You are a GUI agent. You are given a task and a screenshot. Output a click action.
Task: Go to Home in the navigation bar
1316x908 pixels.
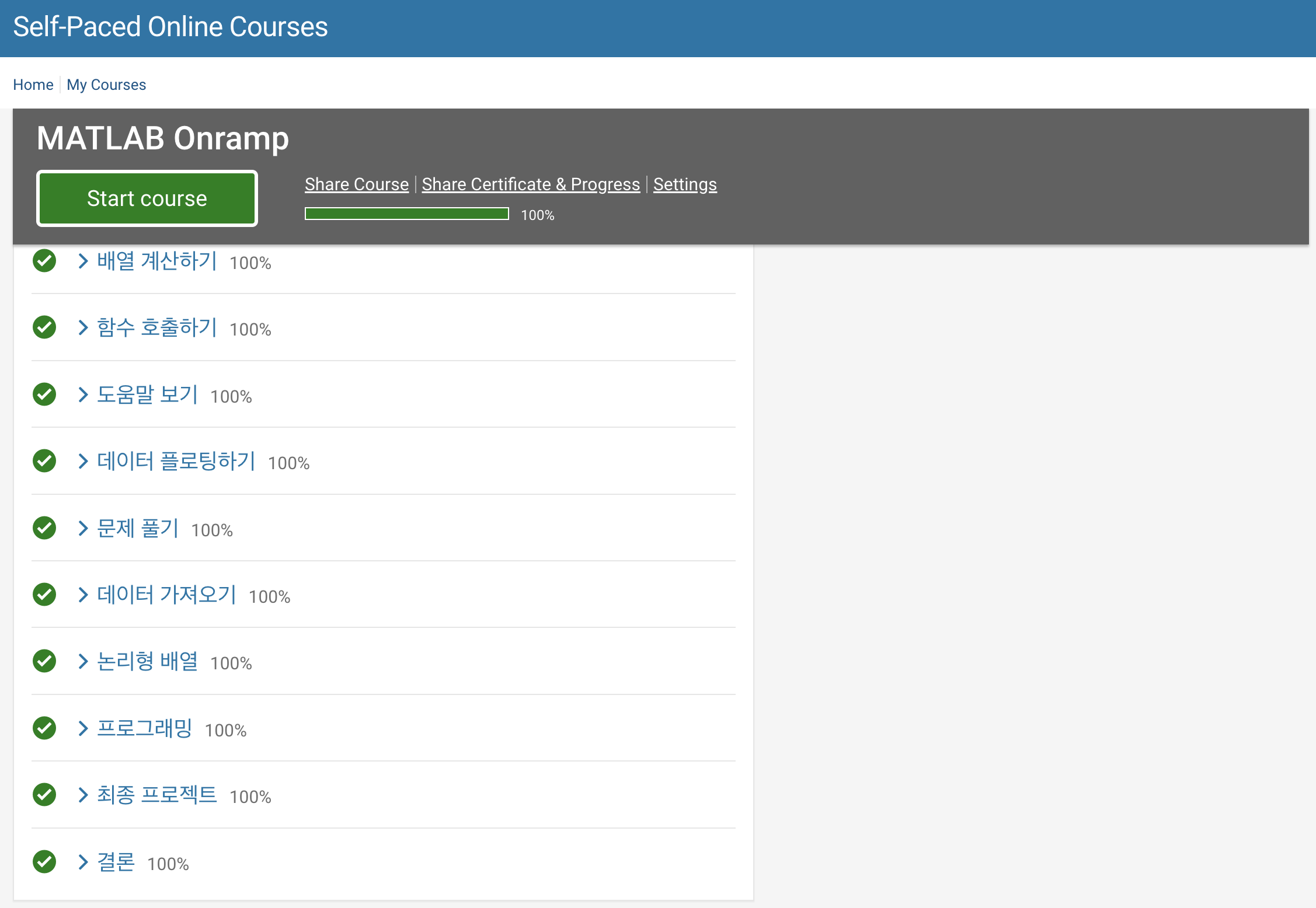[x=33, y=85]
